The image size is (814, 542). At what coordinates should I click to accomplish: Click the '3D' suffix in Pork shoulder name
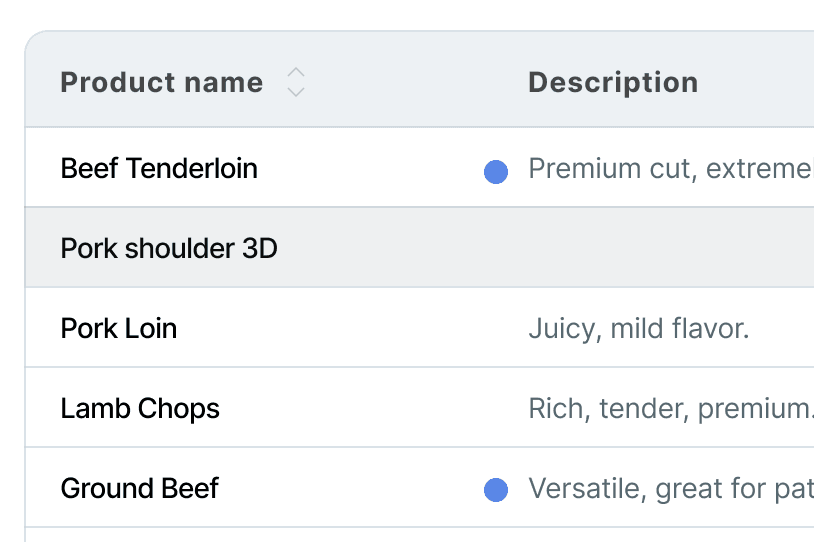[x=260, y=248]
